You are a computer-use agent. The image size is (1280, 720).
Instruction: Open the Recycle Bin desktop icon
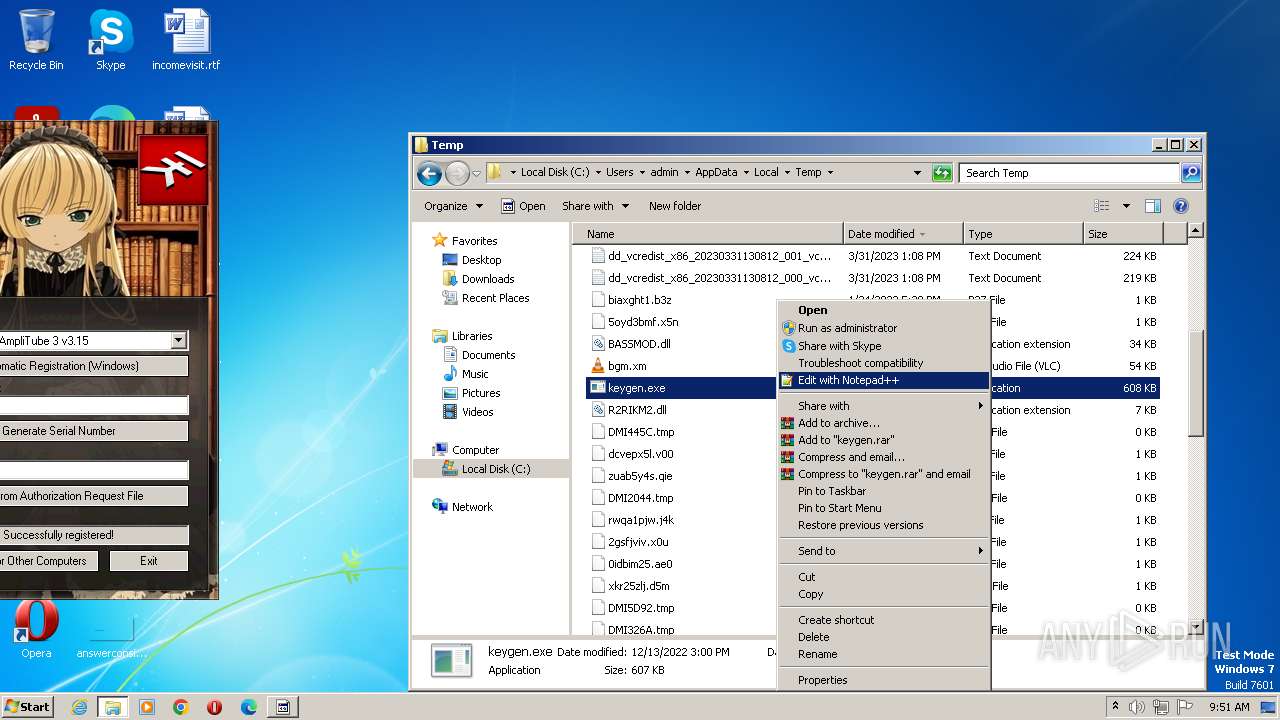coord(36,40)
